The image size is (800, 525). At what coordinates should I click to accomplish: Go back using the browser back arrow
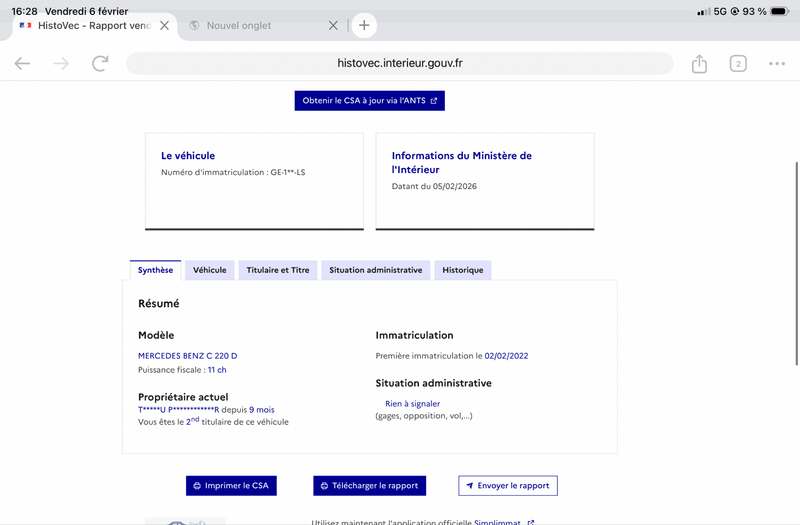[x=22, y=64]
